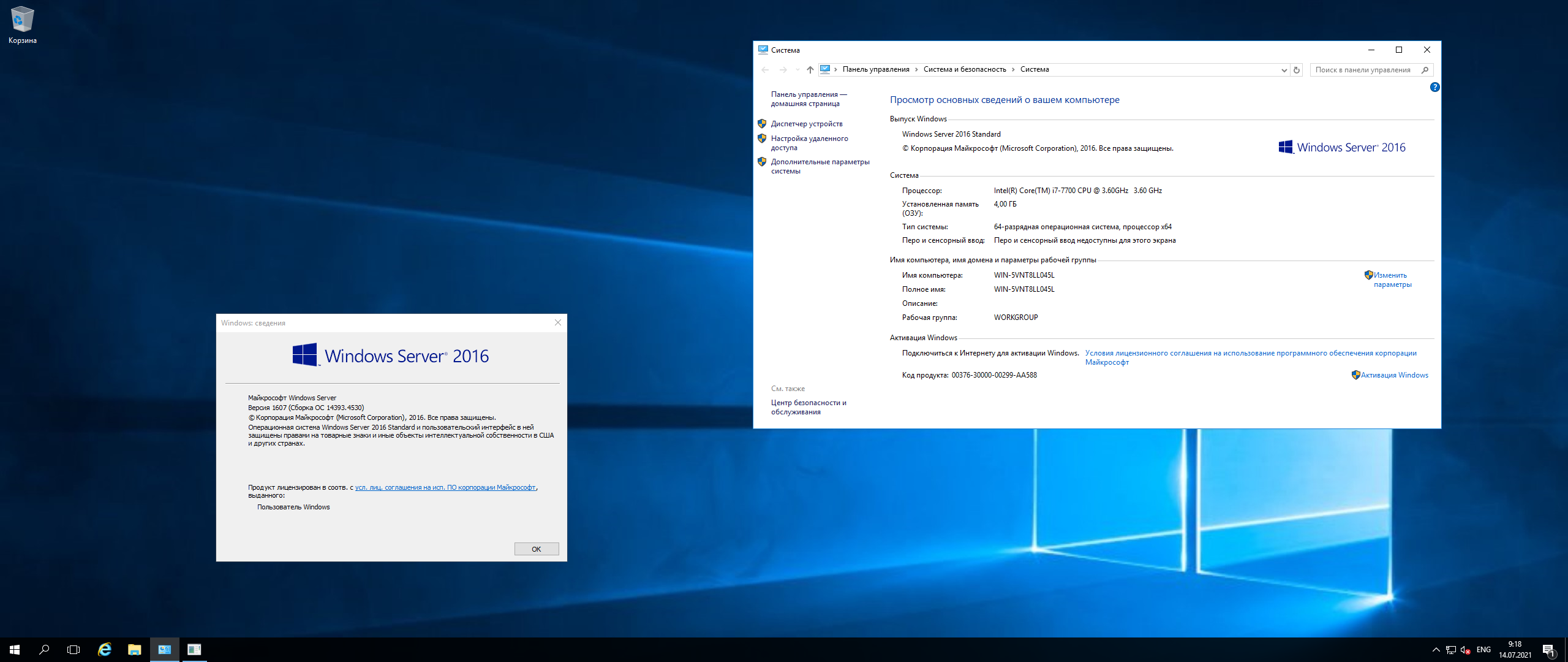Open the license terms link in the winver dialog
The image size is (1568, 662).
tap(445, 488)
